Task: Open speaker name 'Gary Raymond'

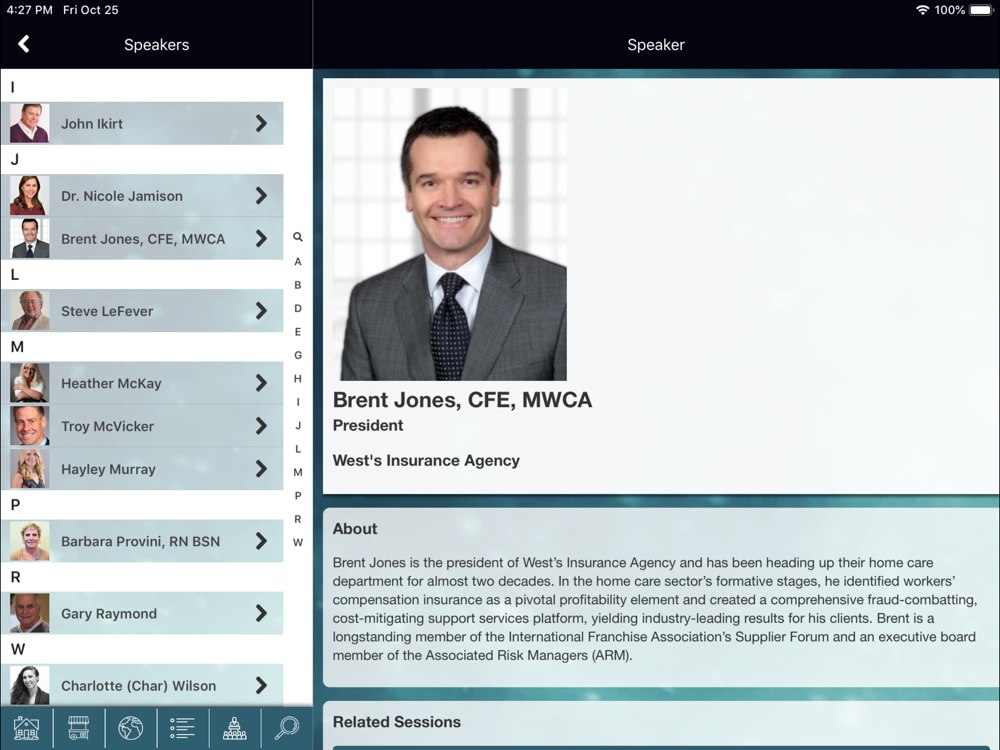Action: coord(109,614)
